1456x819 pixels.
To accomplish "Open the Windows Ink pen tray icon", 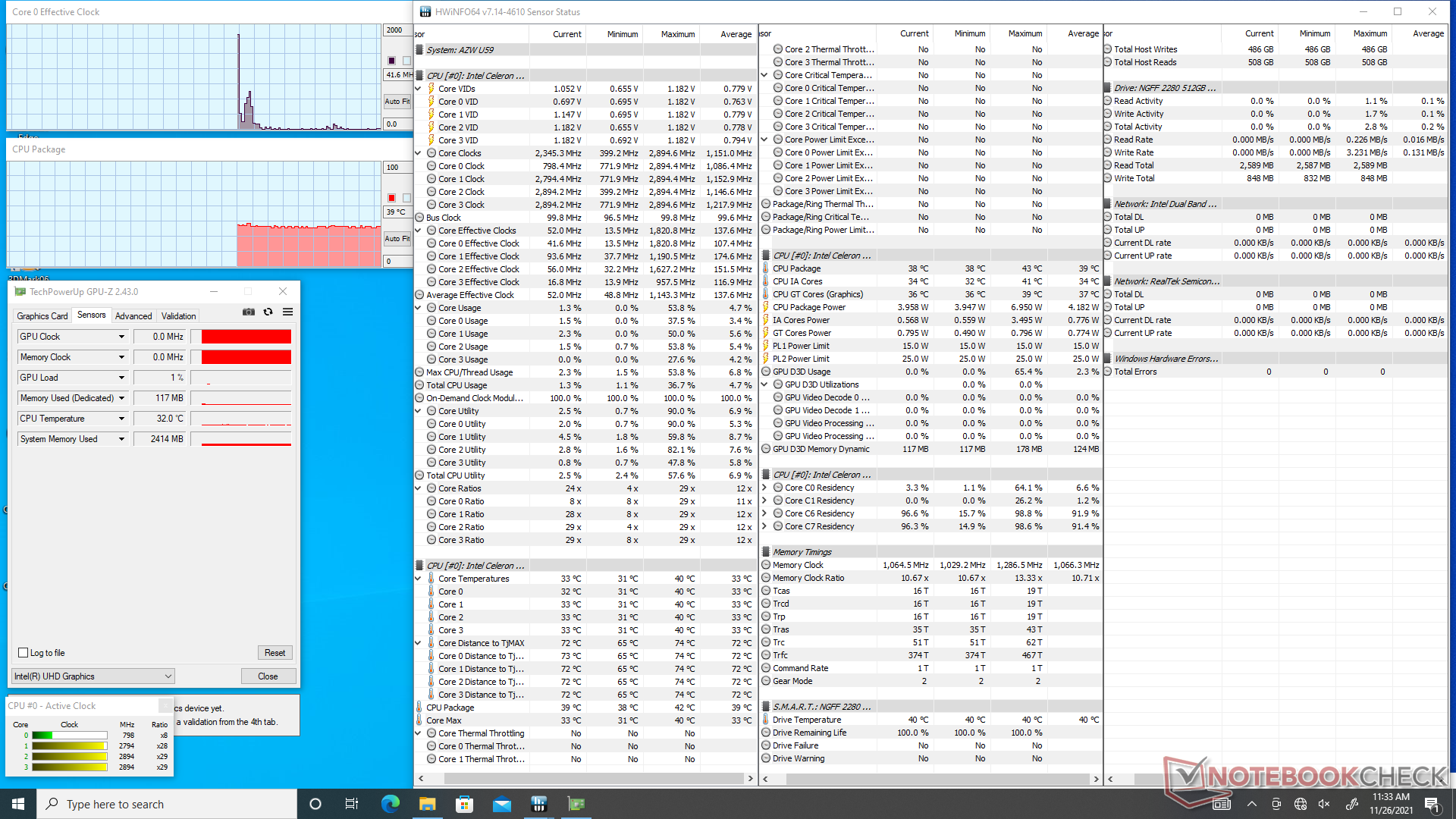I will click(1351, 804).
